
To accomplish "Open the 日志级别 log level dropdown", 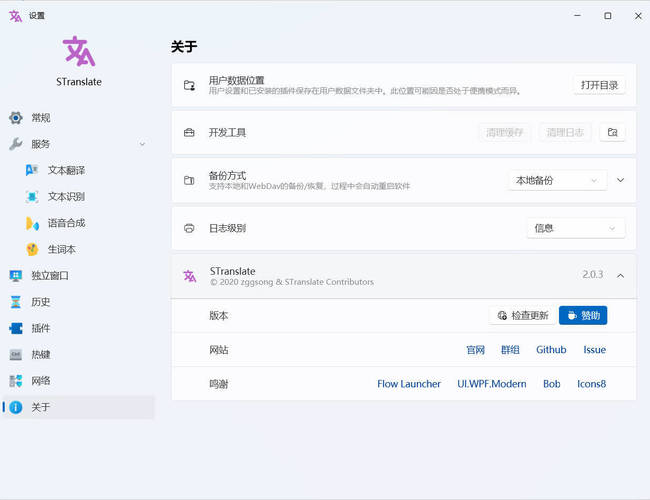I will coord(575,228).
